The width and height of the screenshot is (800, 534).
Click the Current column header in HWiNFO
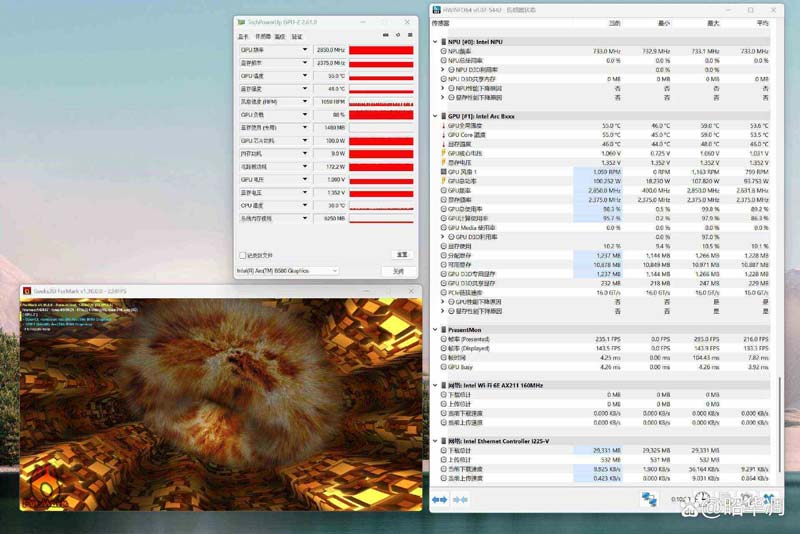click(x=614, y=23)
